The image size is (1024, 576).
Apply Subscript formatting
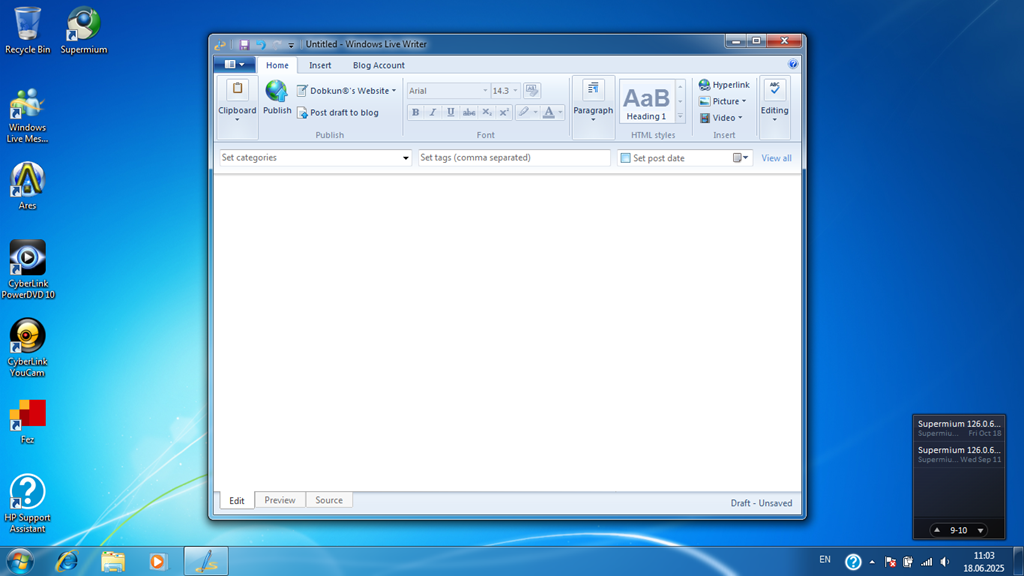point(487,112)
